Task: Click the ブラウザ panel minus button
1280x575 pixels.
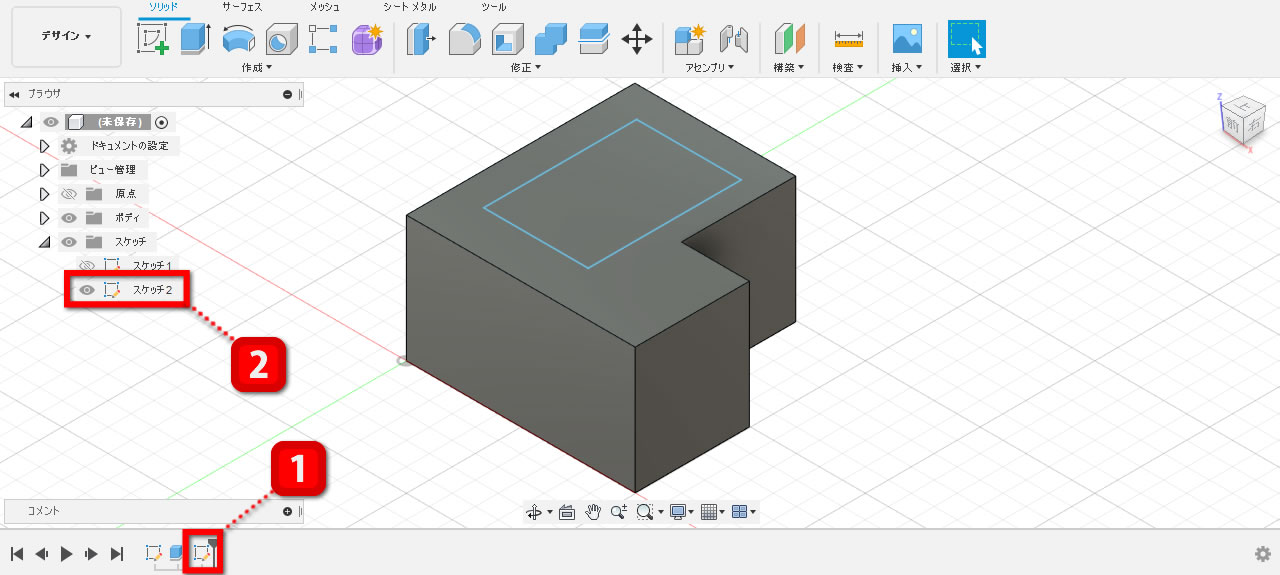Action: [288, 94]
